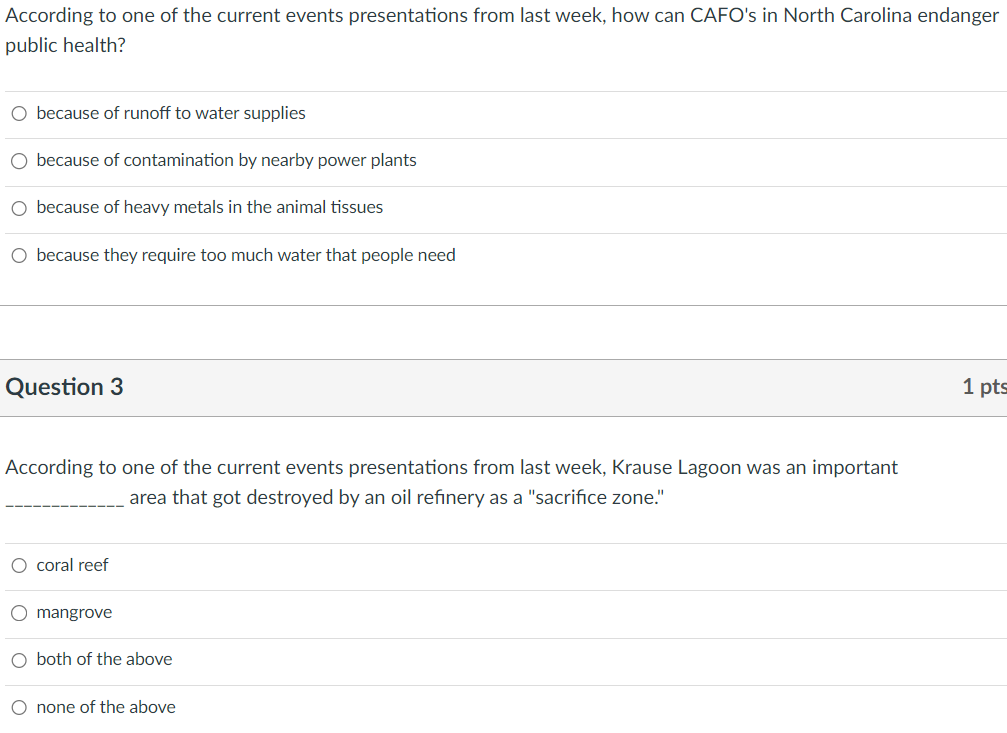Click the 'coral reef' answer label text

click(x=72, y=565)
